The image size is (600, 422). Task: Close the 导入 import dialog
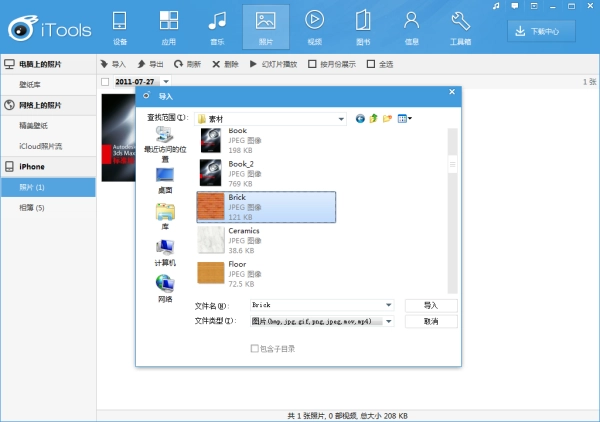pos(452,92)
